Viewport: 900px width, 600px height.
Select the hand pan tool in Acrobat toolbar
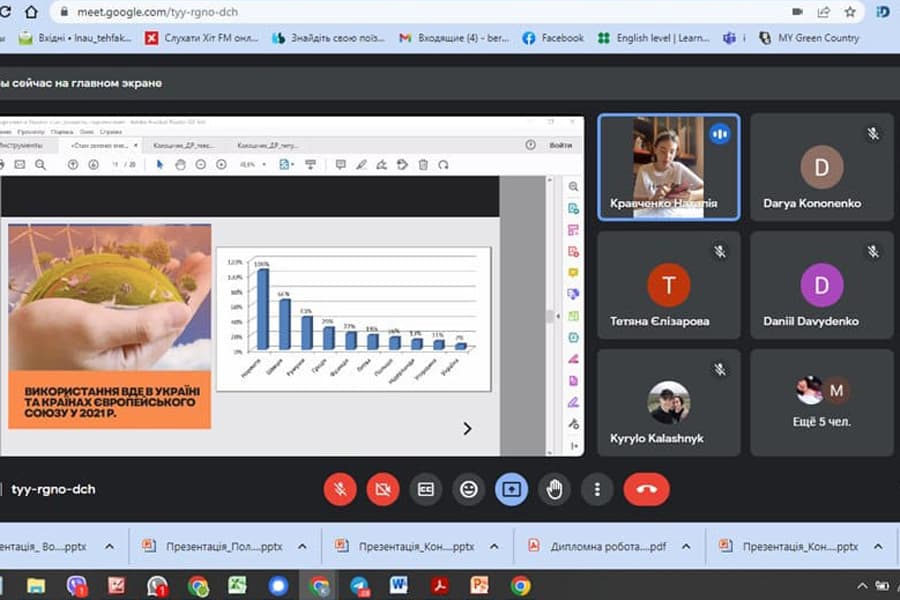(180, 165)
